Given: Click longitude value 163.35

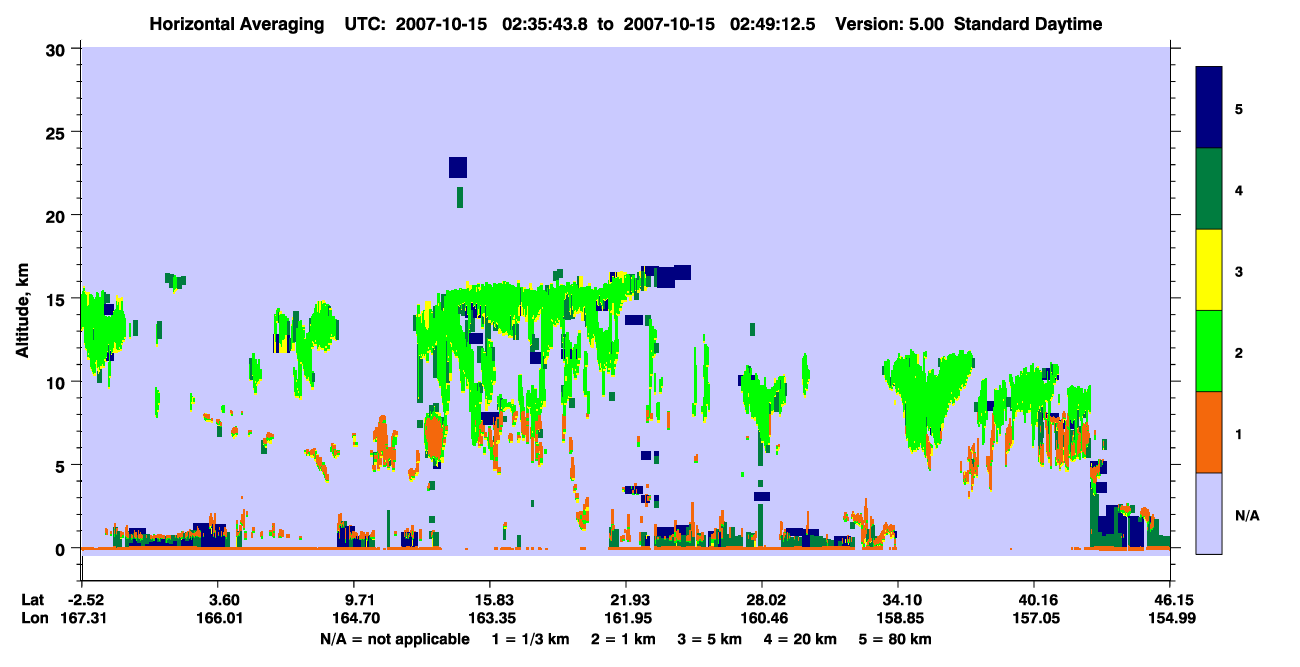Looking at the screenshot, I should point(491,618).
